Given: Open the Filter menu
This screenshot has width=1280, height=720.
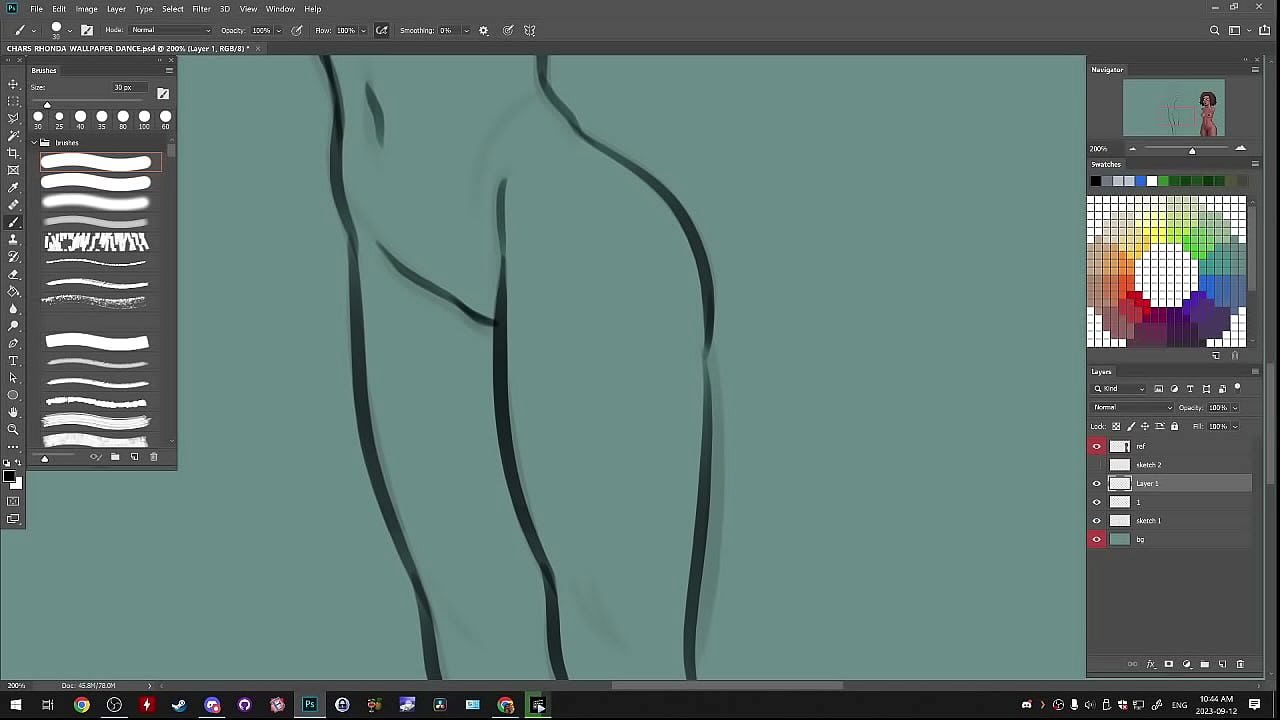Looking at the screenshot, I should tap(201, 9).
